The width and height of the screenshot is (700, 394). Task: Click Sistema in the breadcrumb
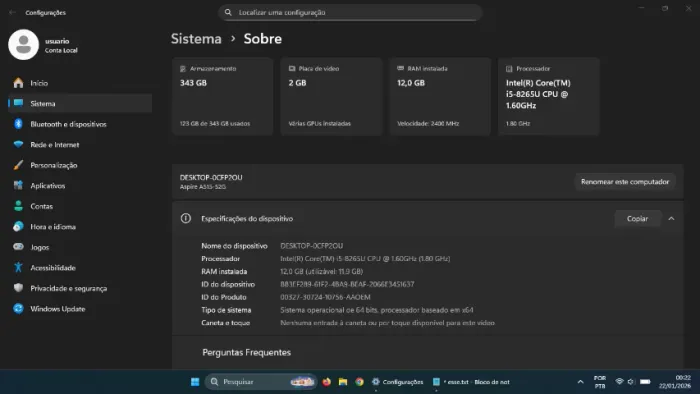tap(196, 39)
